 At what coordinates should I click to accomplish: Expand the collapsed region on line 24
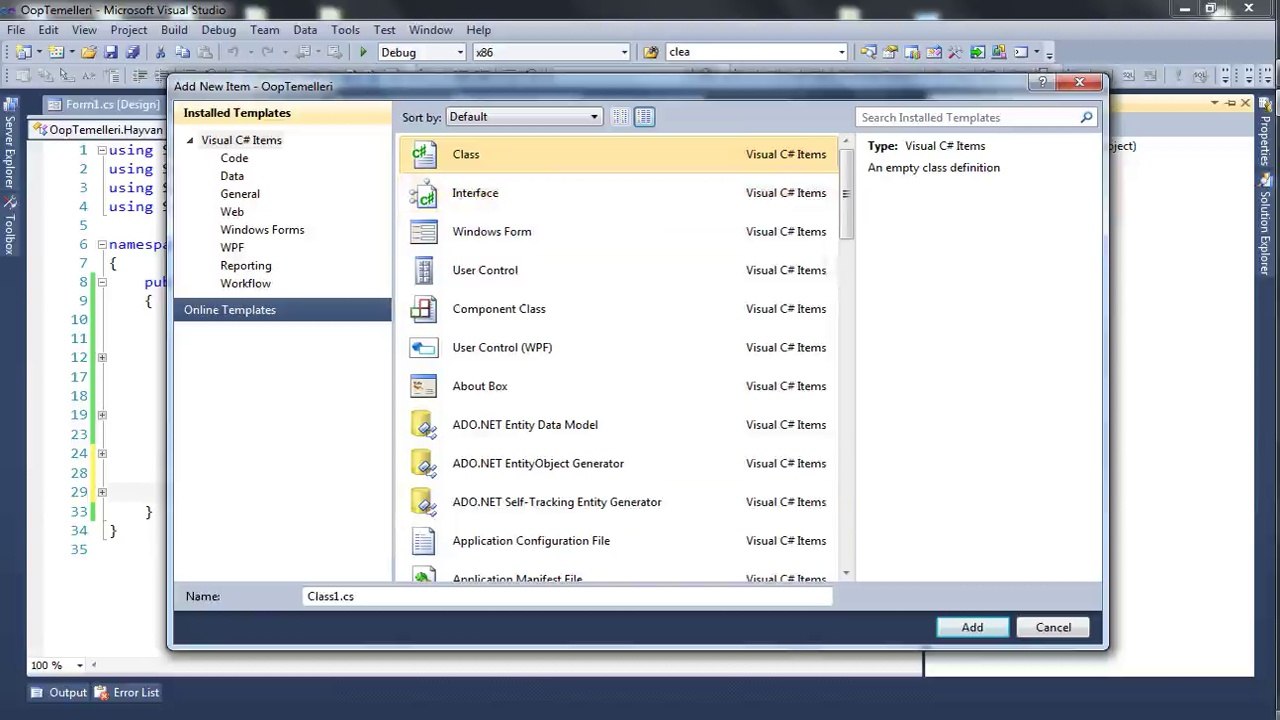[102, 453]
